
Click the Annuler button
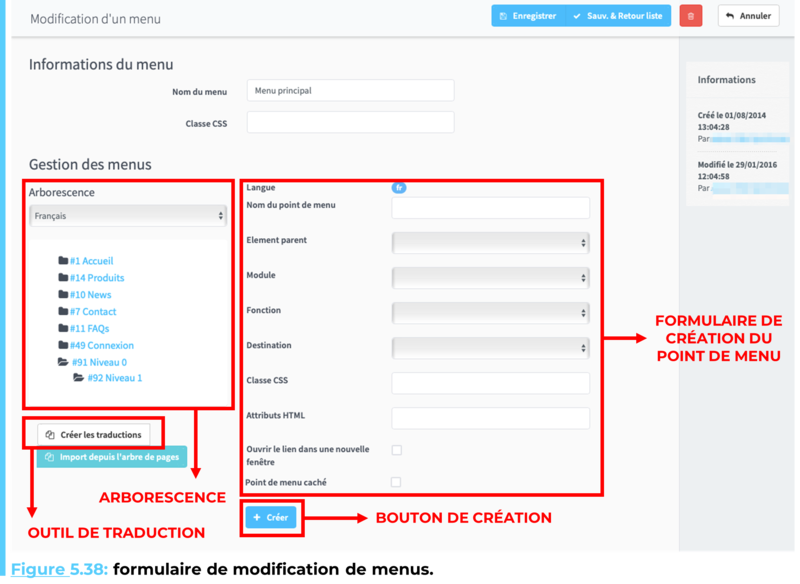click(748, 16)
